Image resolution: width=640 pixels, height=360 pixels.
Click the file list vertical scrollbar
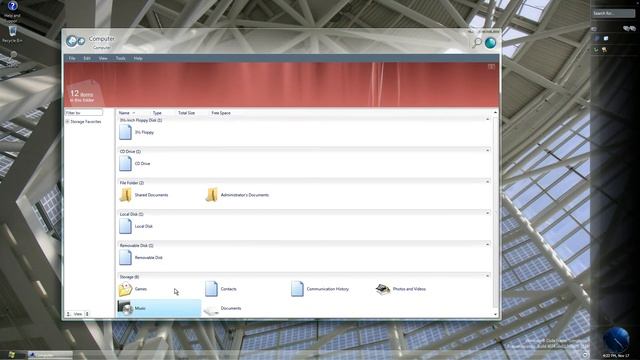(496, 212)
